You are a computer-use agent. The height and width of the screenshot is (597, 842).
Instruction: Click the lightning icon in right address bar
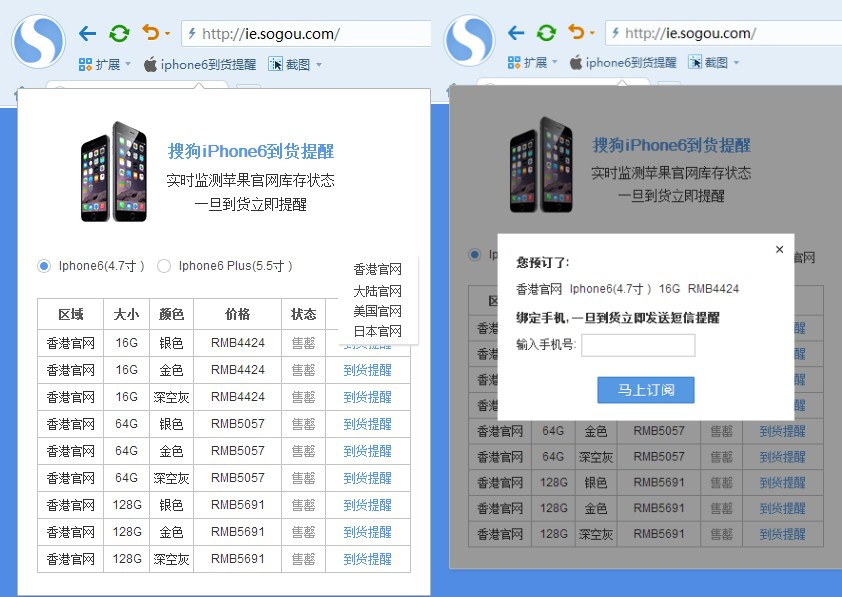(x=615, y=33)
